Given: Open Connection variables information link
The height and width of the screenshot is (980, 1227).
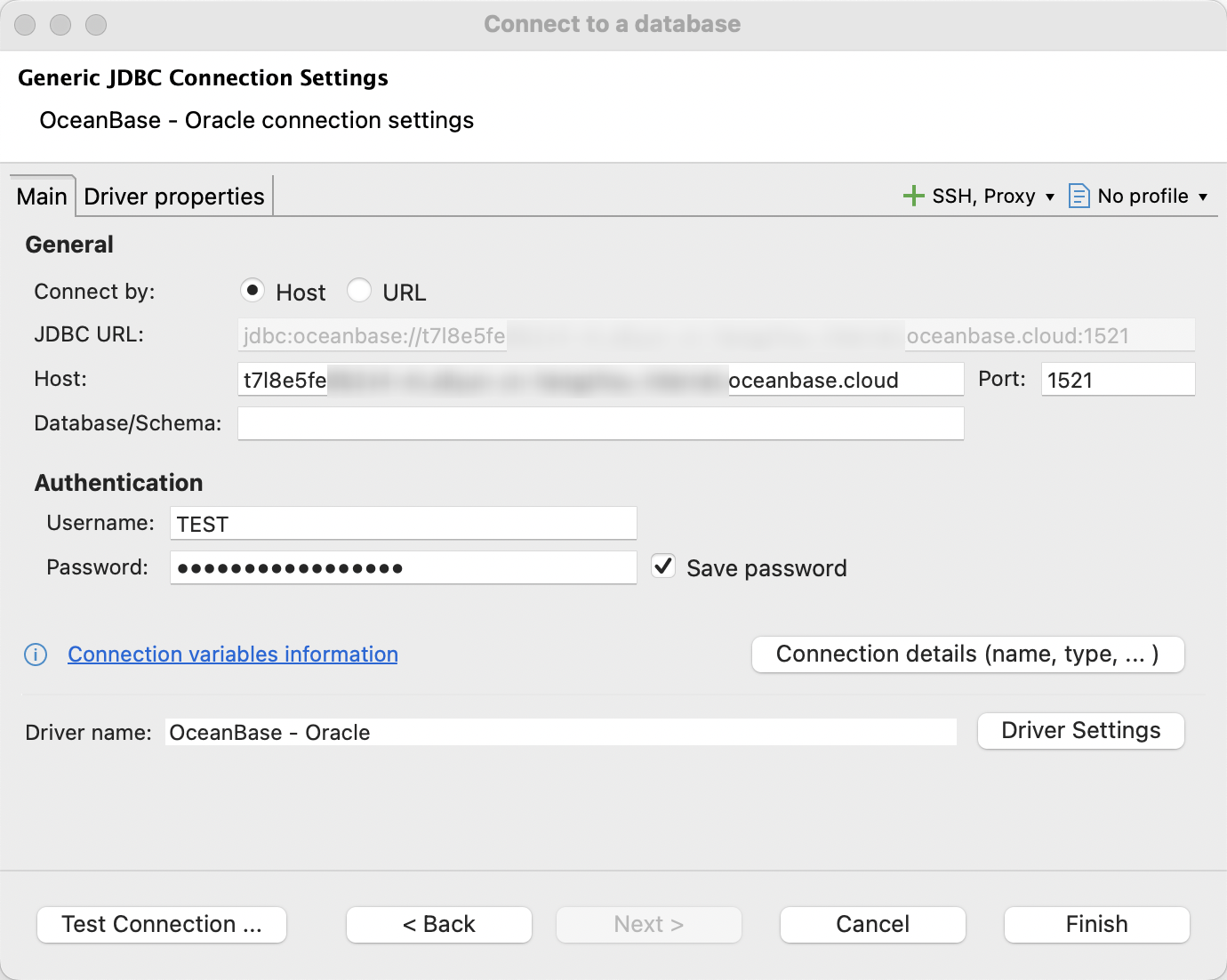Looking at the screenshot, I should [x=232, y=655].
